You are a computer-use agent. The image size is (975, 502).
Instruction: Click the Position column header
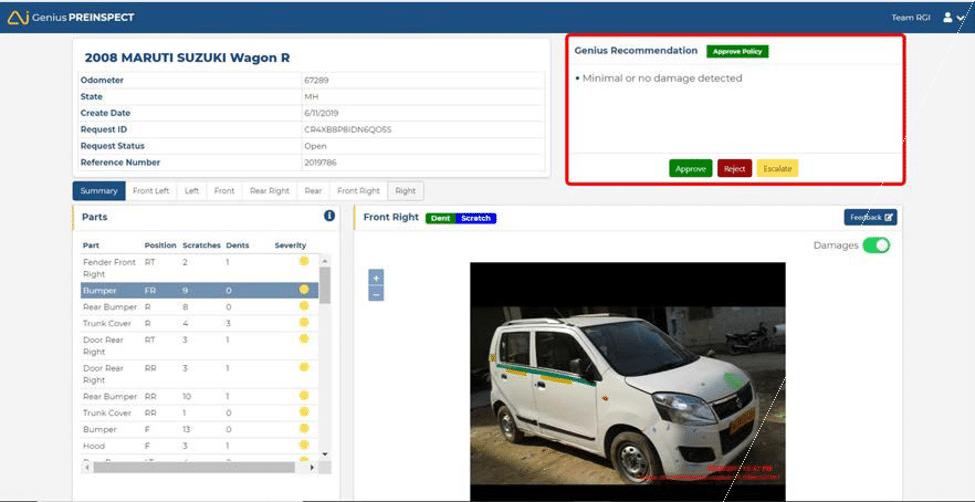coord(160,246)
